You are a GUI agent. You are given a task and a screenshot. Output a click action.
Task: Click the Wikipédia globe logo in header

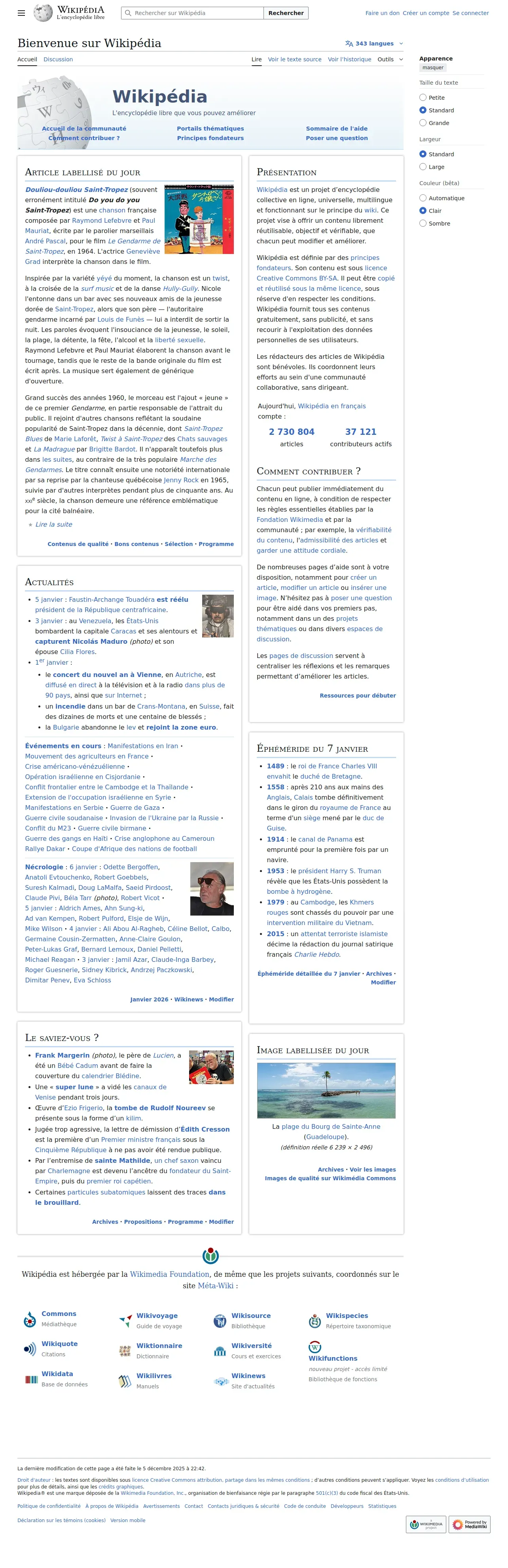(x=43, y=13)
